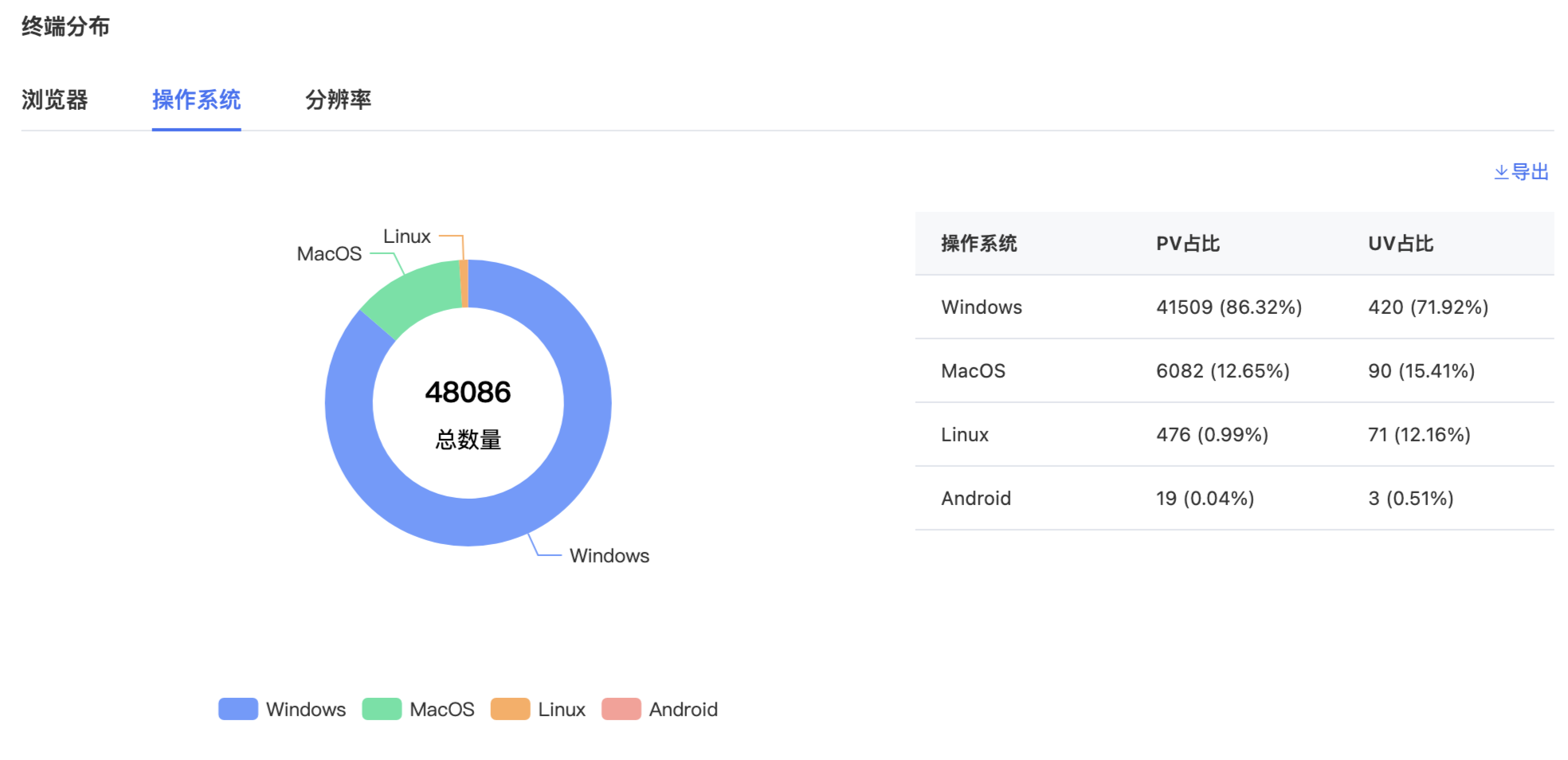The image size is (1568, 760).
Task: Click the 终端分布 section title
Action: [65, 27]
